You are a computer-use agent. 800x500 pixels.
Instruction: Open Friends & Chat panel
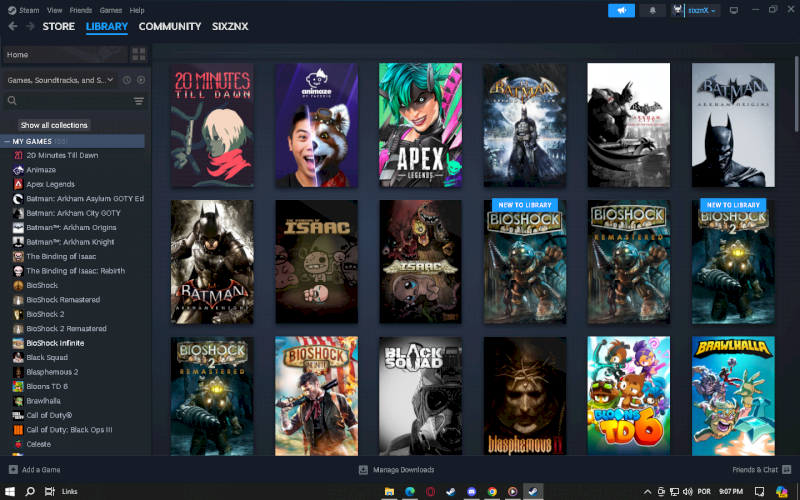click(x=758, y=469)
